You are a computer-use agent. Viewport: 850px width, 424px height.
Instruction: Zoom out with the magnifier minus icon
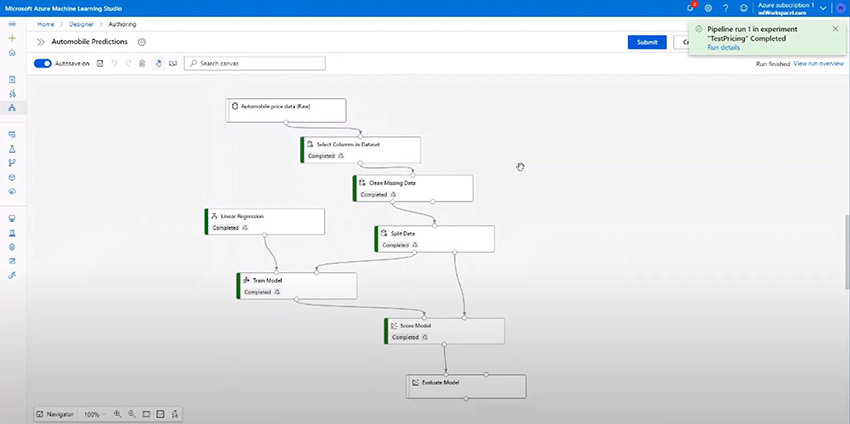[132, 414]
